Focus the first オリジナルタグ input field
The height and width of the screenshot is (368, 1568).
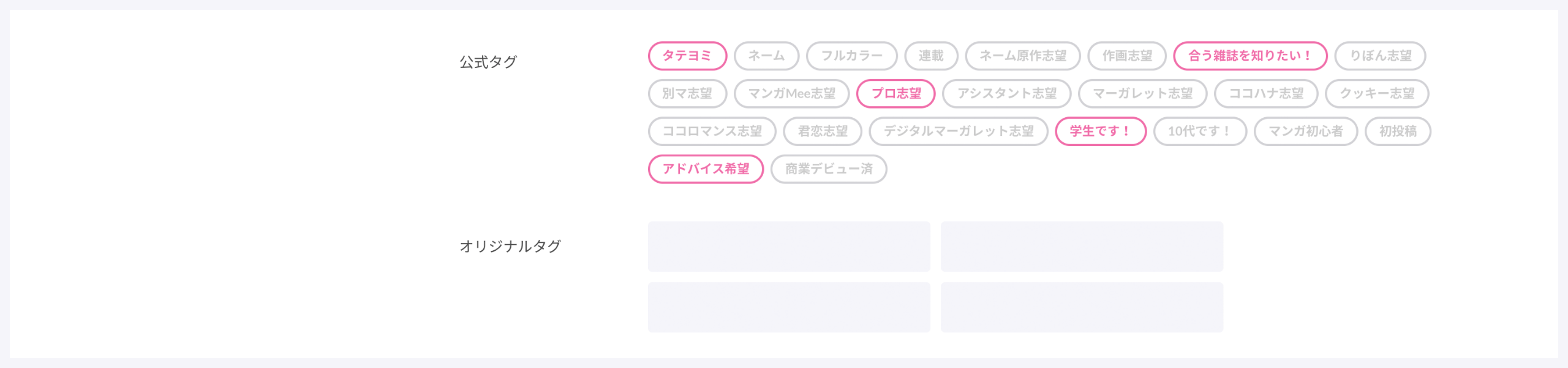789,247
